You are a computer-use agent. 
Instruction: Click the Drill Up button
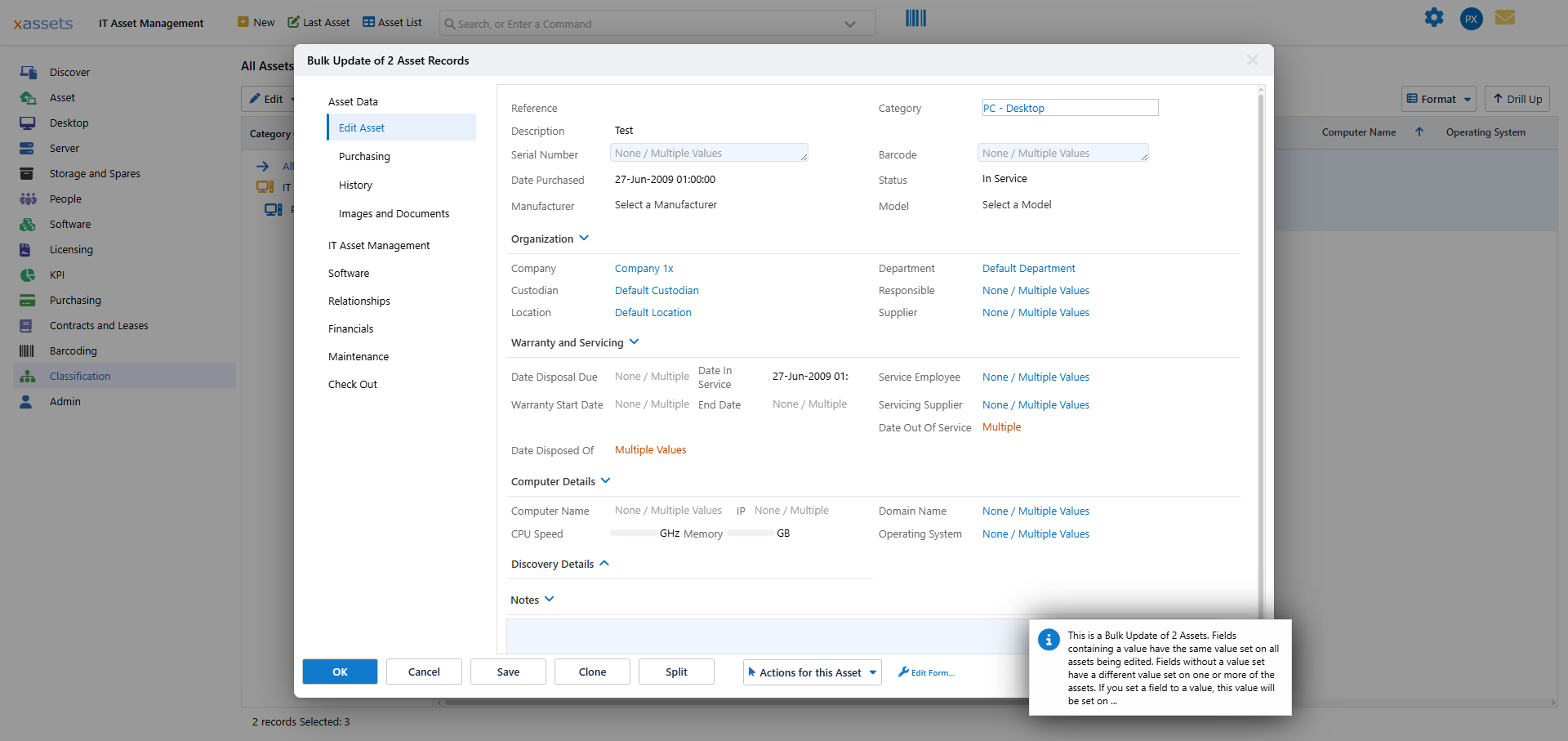click(1517, 99)
